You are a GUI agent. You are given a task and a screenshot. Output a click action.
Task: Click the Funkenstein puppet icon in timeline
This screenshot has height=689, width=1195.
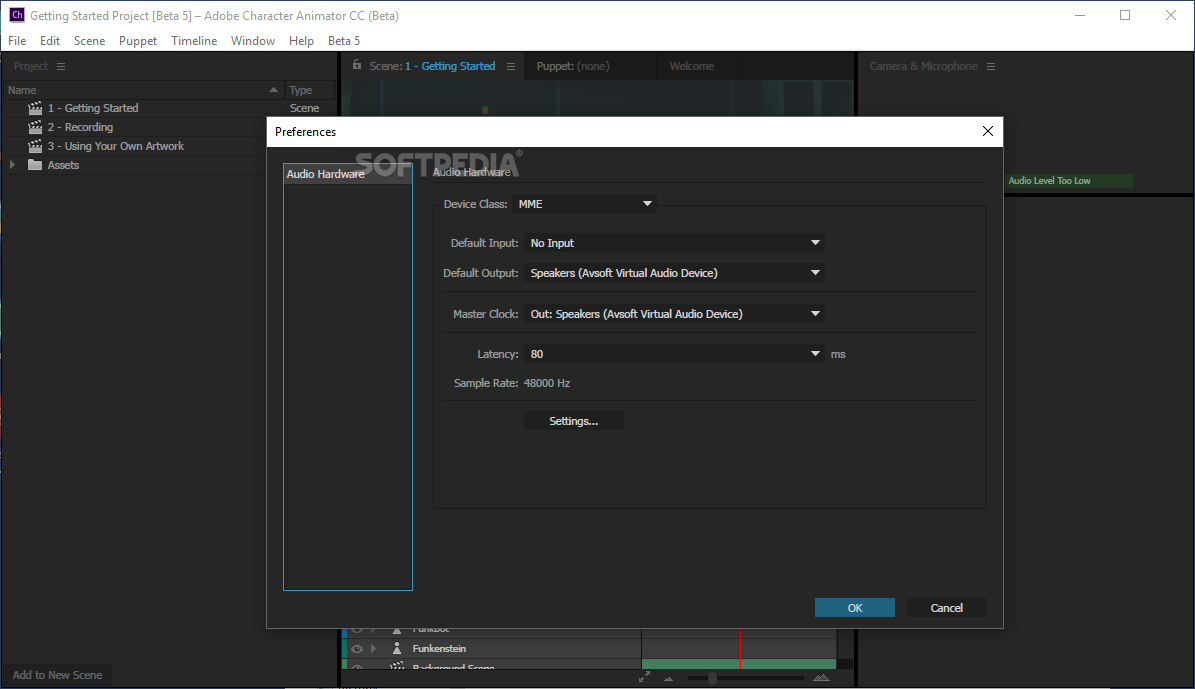coord(397,649)
